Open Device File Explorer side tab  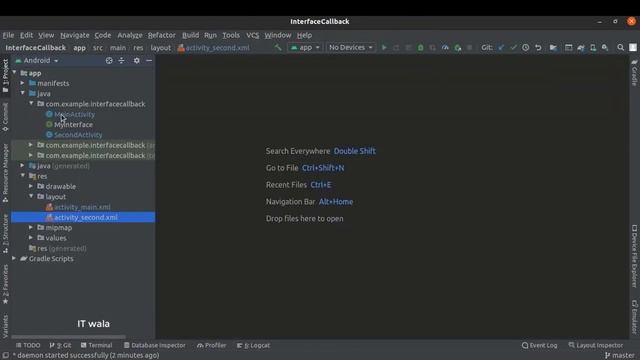(x=634, y=256)
